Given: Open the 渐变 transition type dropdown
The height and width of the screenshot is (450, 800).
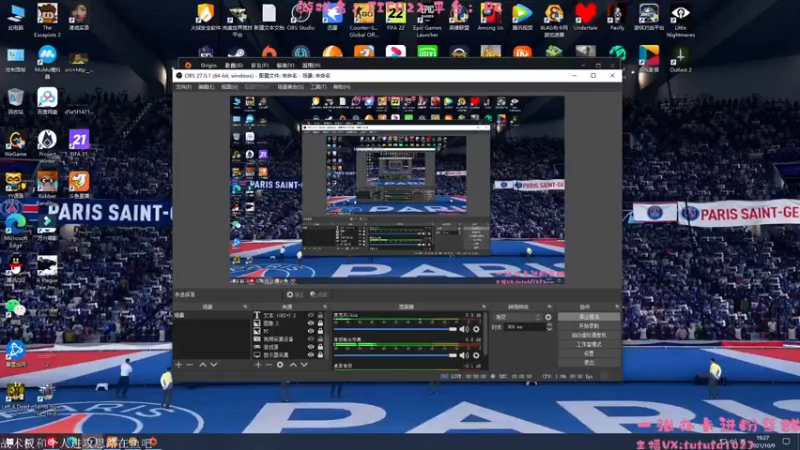Looking at the screenshot, I should tap(518, 317).
